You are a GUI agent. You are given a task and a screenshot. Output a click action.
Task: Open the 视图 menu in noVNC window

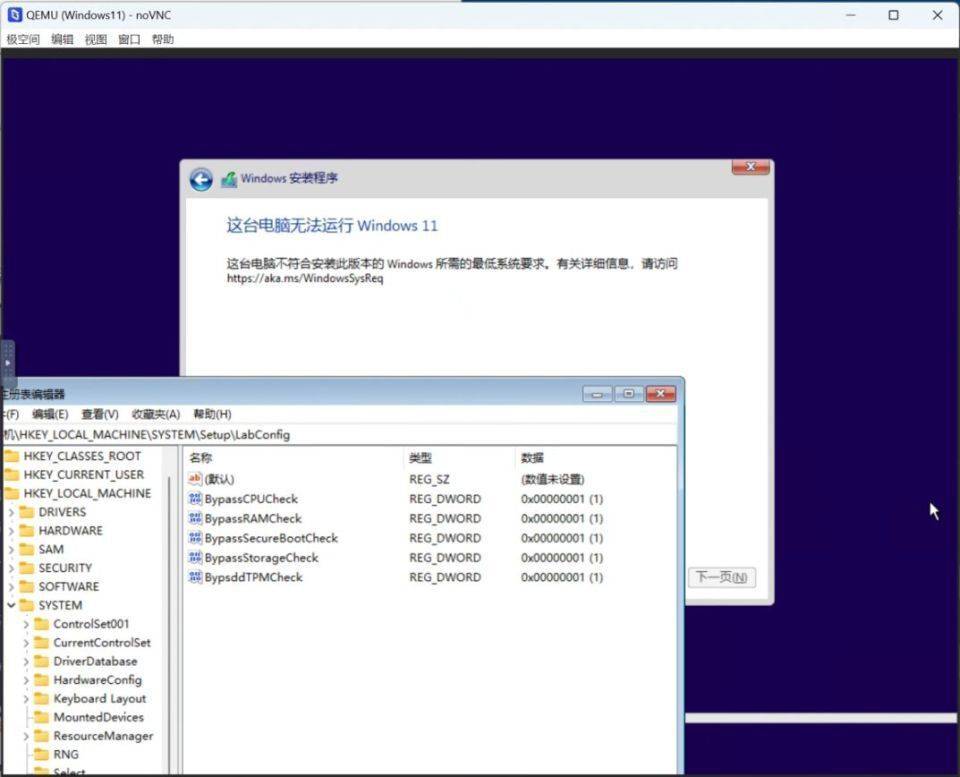tap(96, 39)
